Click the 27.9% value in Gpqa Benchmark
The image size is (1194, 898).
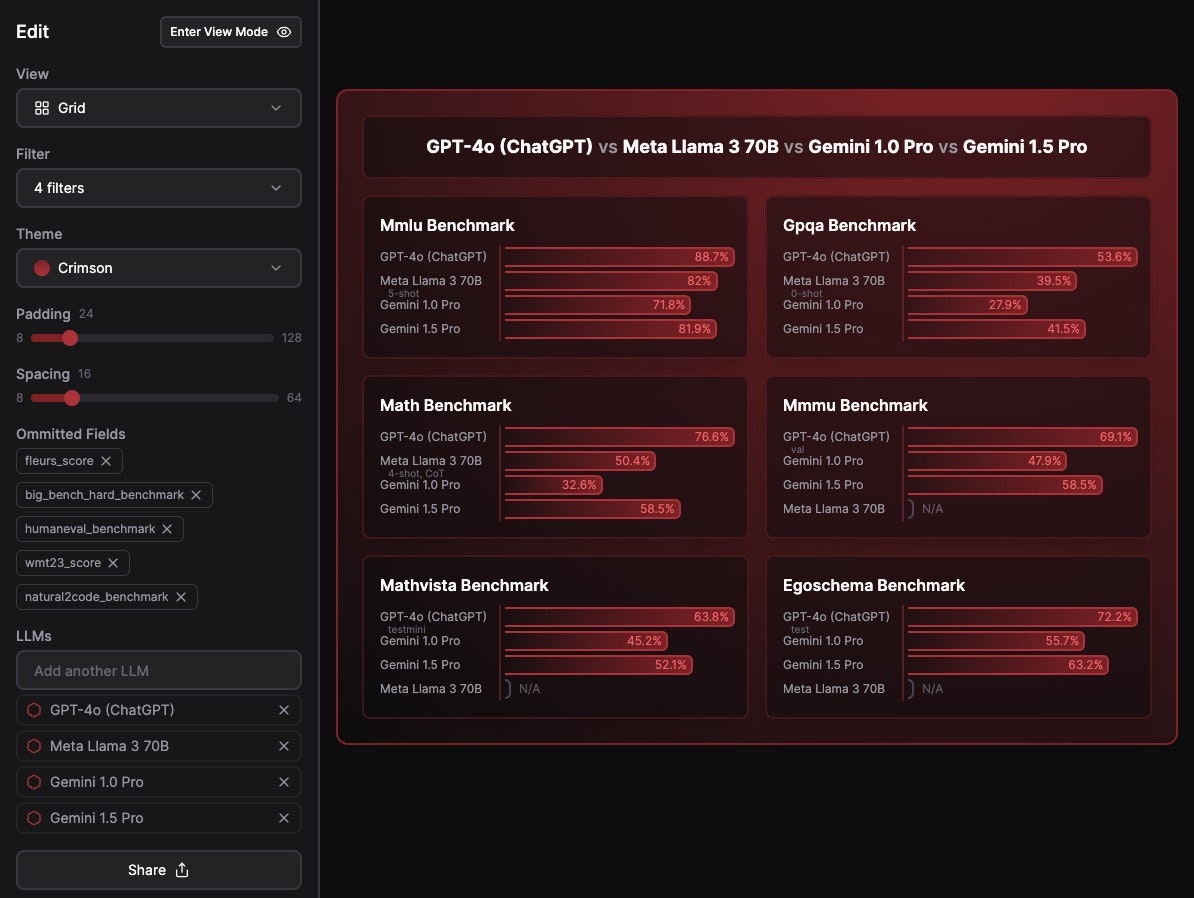[x=1005, y=305]
